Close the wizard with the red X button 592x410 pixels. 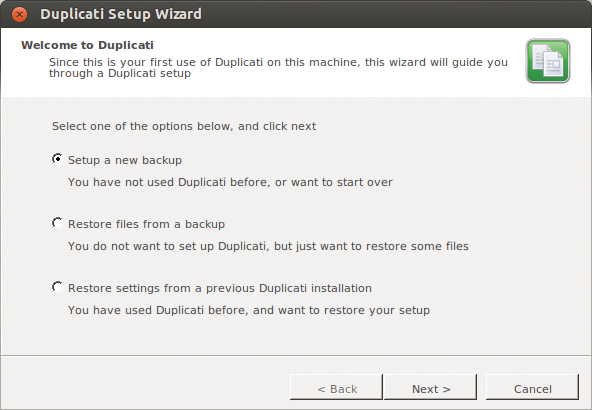click(19, 14)
